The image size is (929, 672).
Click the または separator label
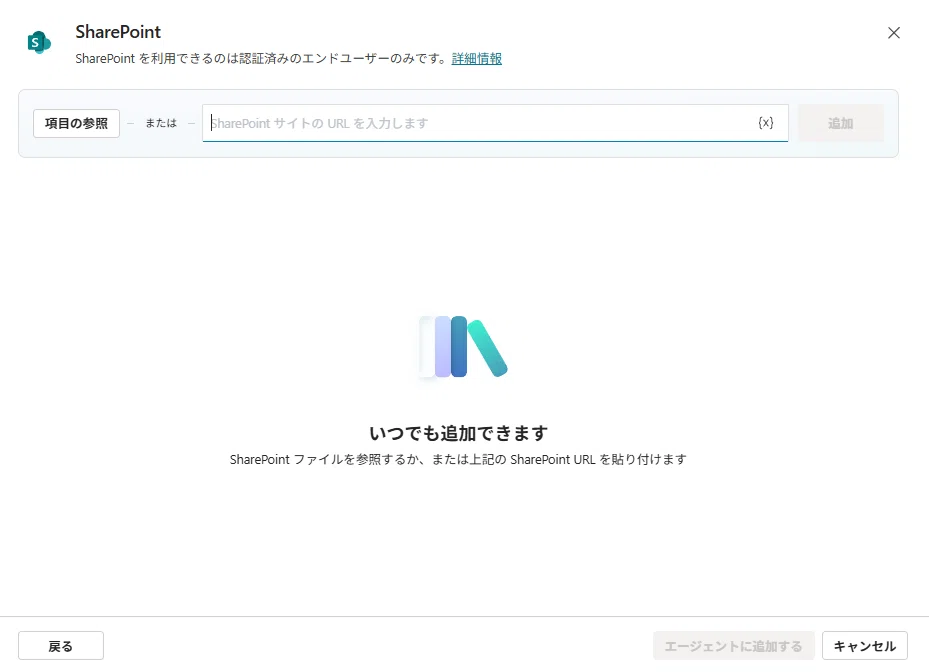[x=161, y=123]
